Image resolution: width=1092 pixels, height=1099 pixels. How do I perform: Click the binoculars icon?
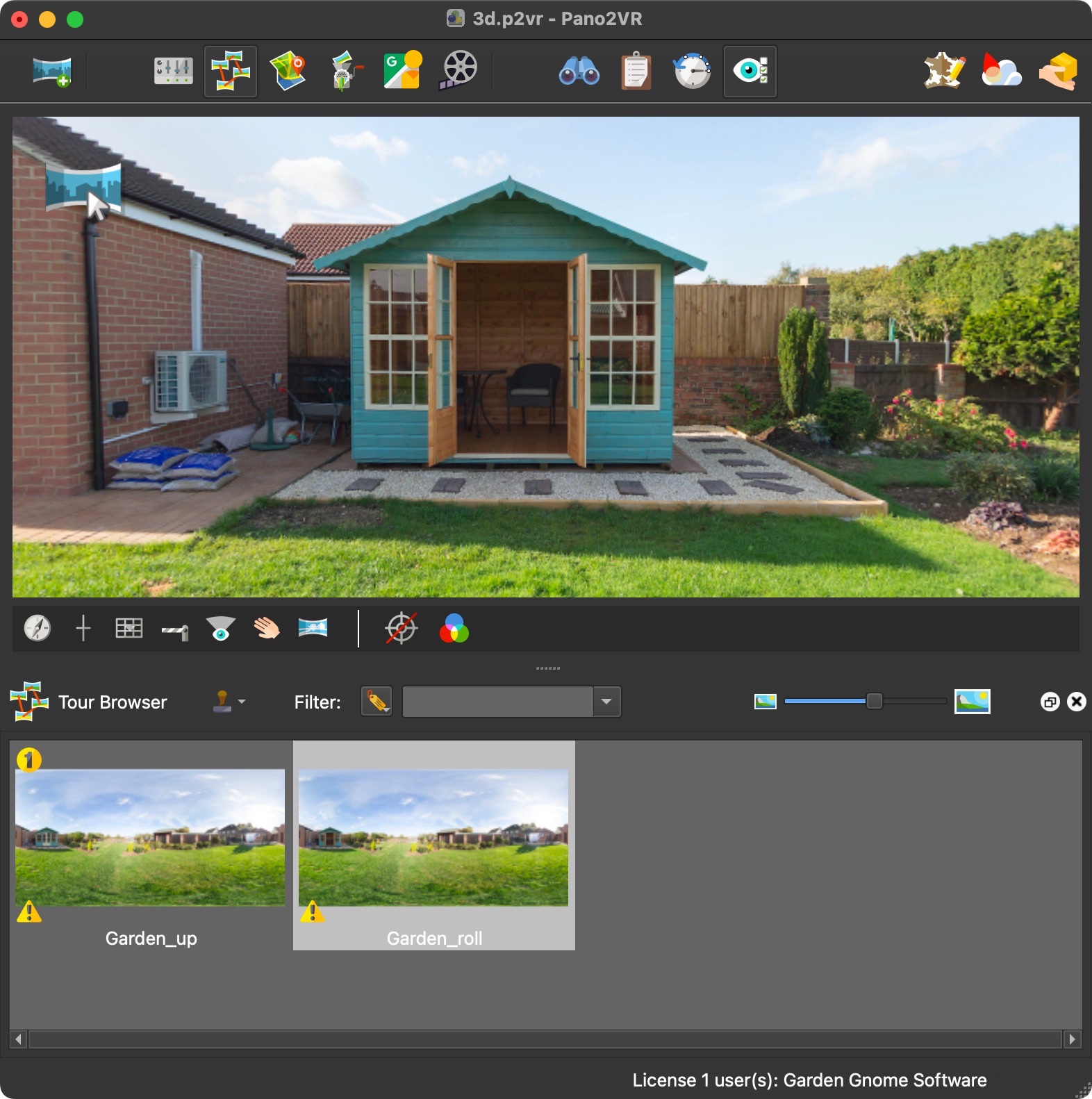pos(579,72)
